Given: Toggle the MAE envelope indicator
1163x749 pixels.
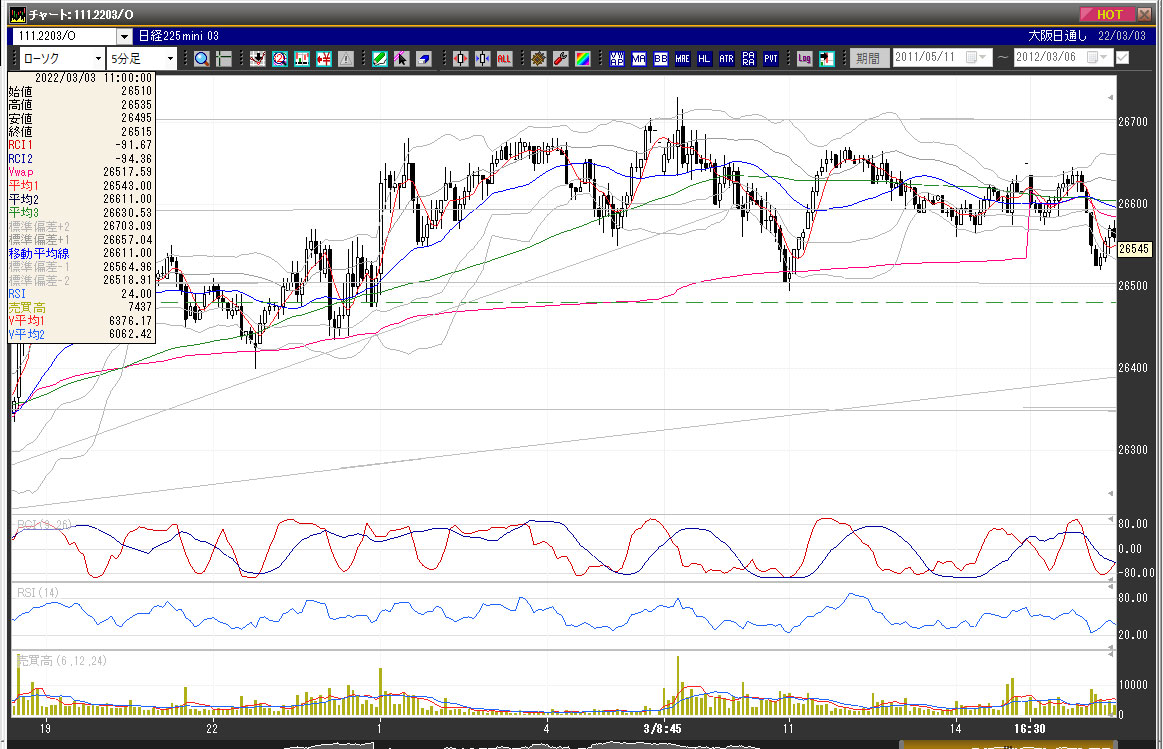Looking at the screenshot, I should pyautogui.click(x=682, y=59).
